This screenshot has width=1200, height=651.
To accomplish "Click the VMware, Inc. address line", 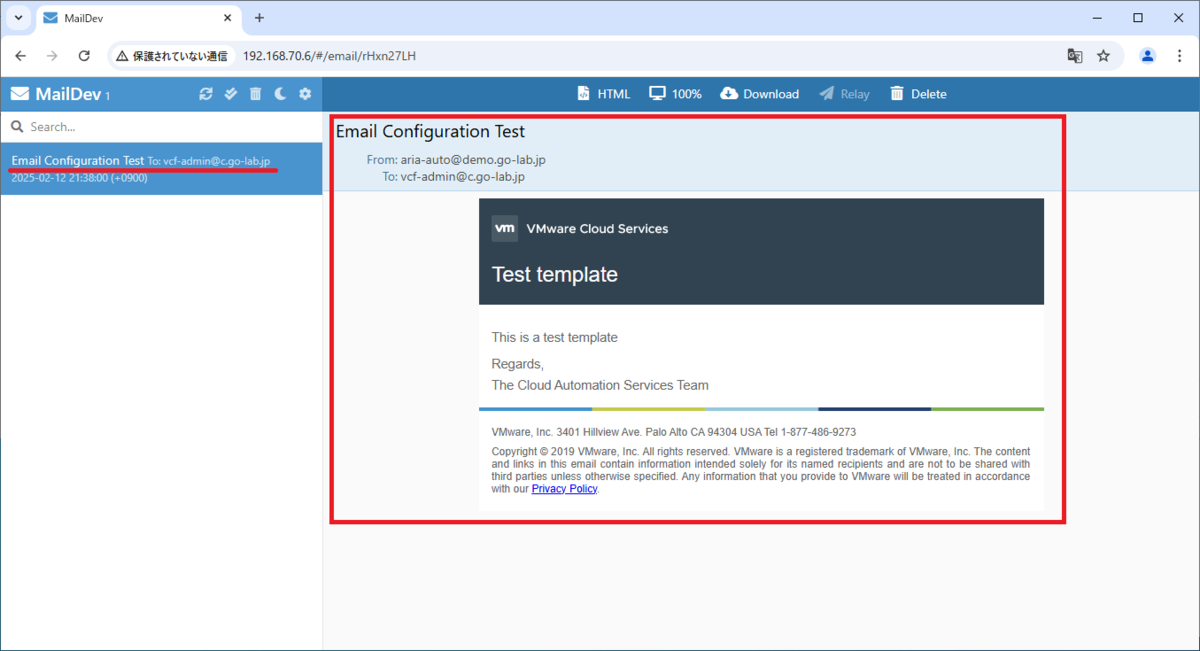I will (x=674, y=432).
